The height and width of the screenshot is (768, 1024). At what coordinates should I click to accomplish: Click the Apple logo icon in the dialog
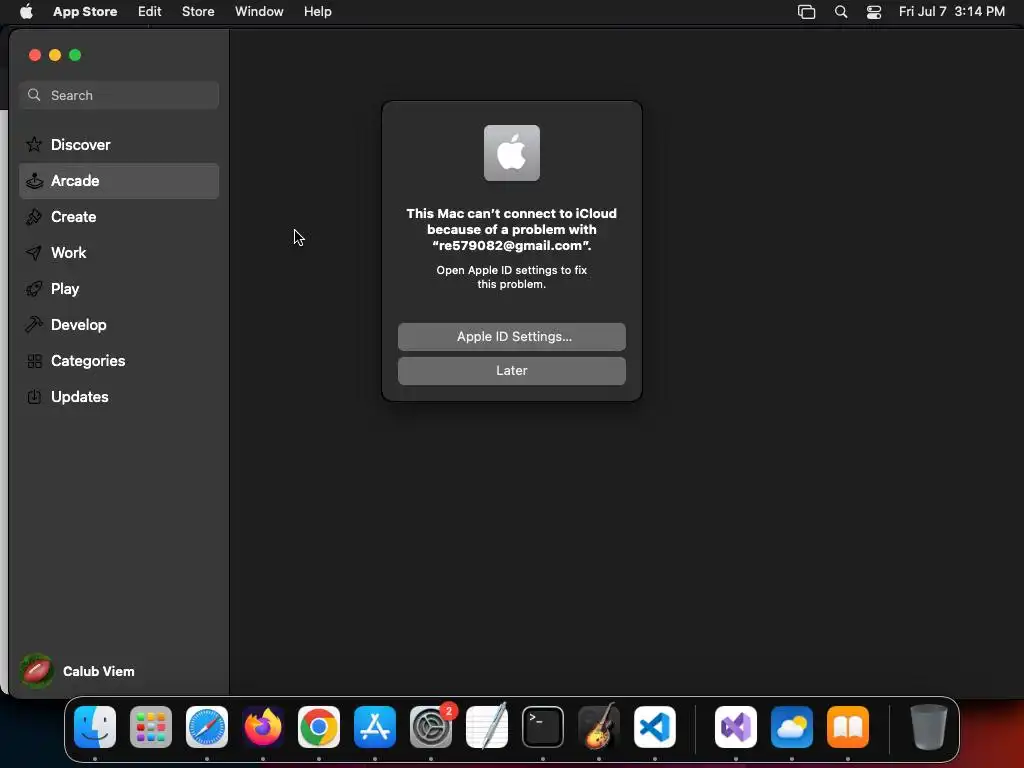click(x=511, y=153)
